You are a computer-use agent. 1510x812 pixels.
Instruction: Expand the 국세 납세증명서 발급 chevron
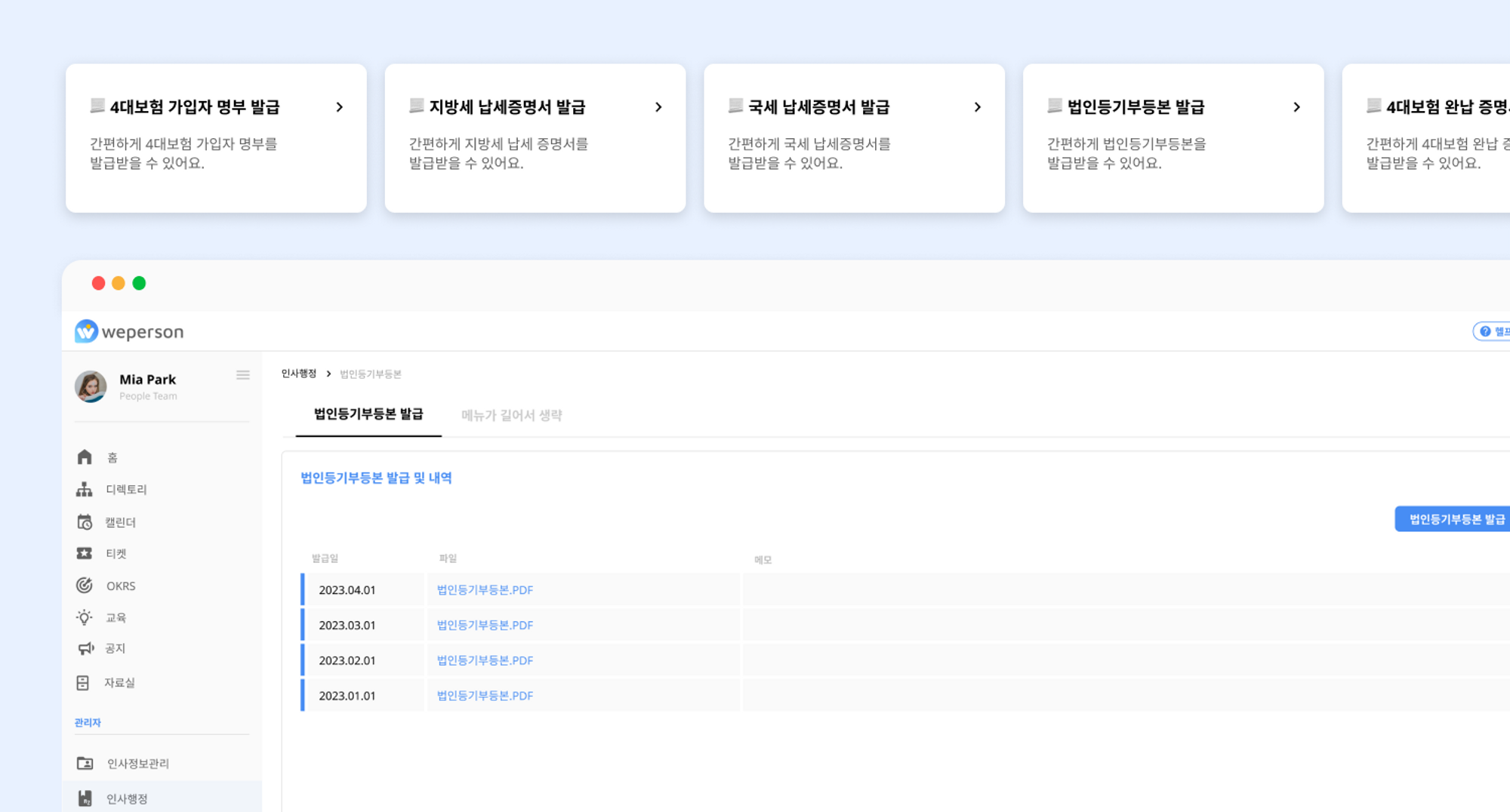click(x=978, y=107)
